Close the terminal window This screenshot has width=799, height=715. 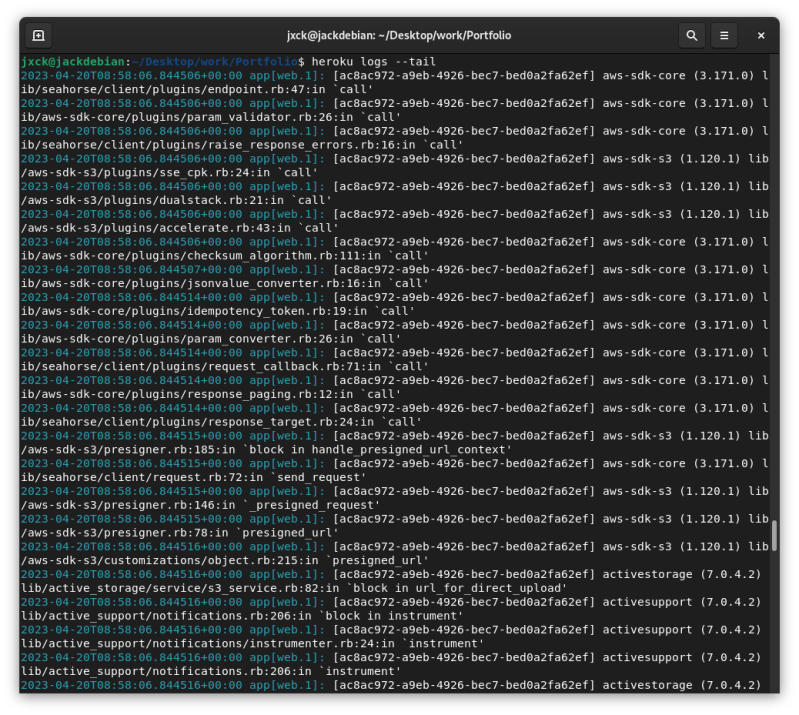tap(761, 35)
